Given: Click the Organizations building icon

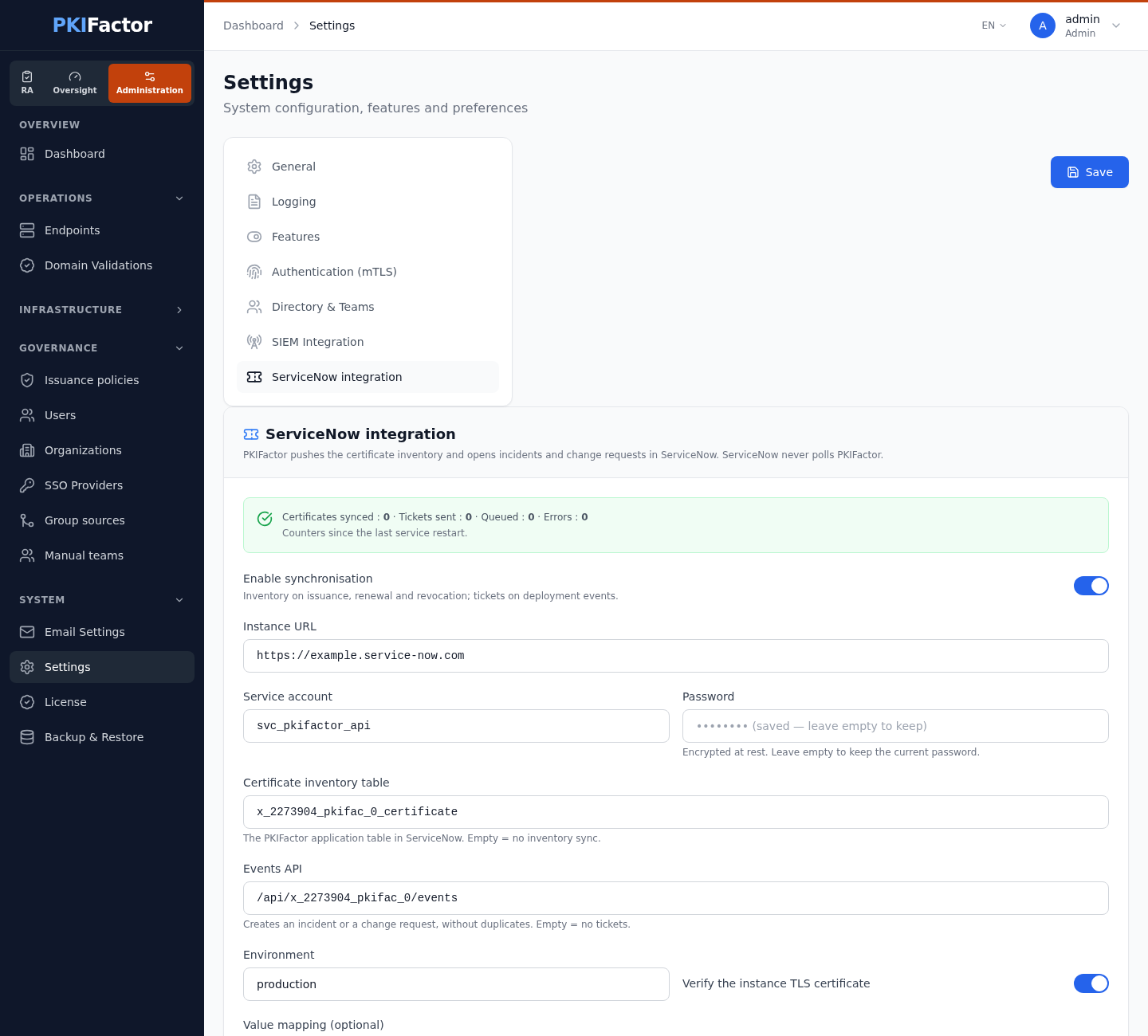Looking at the screenshot, I should tap(27, 450).
